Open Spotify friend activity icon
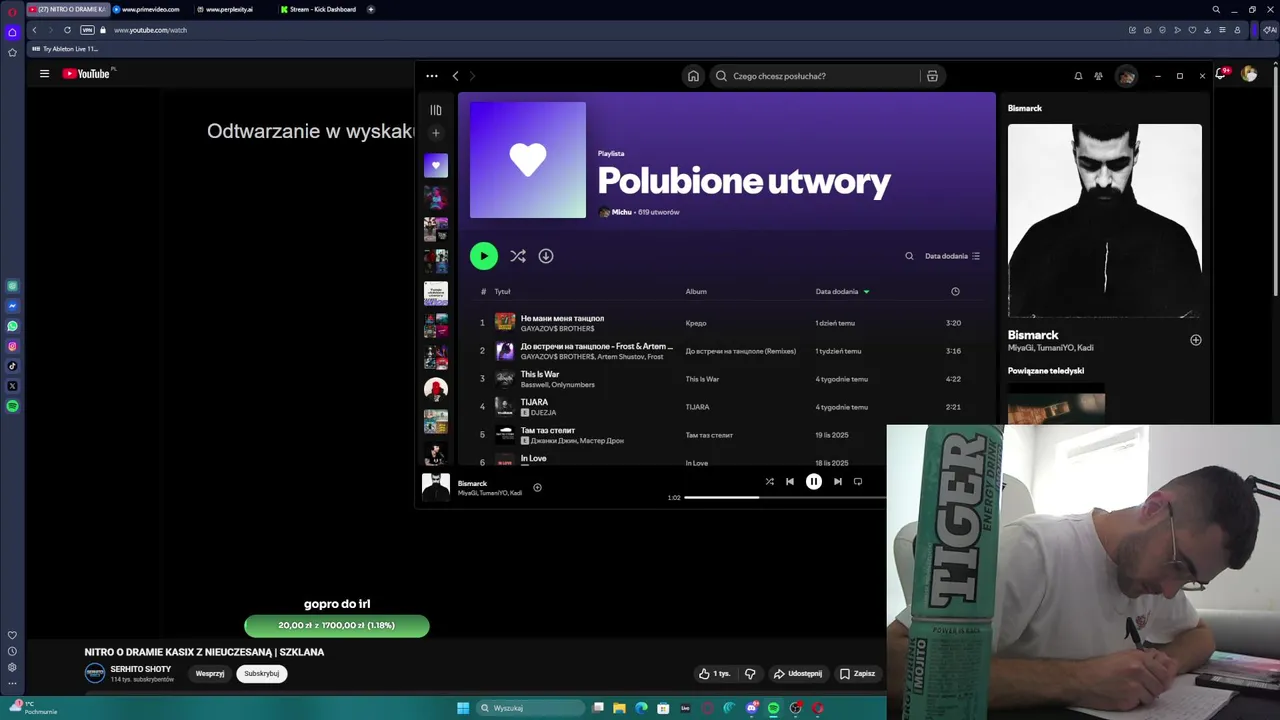This screenshot has height=720, width=1280. point(1098,76)
